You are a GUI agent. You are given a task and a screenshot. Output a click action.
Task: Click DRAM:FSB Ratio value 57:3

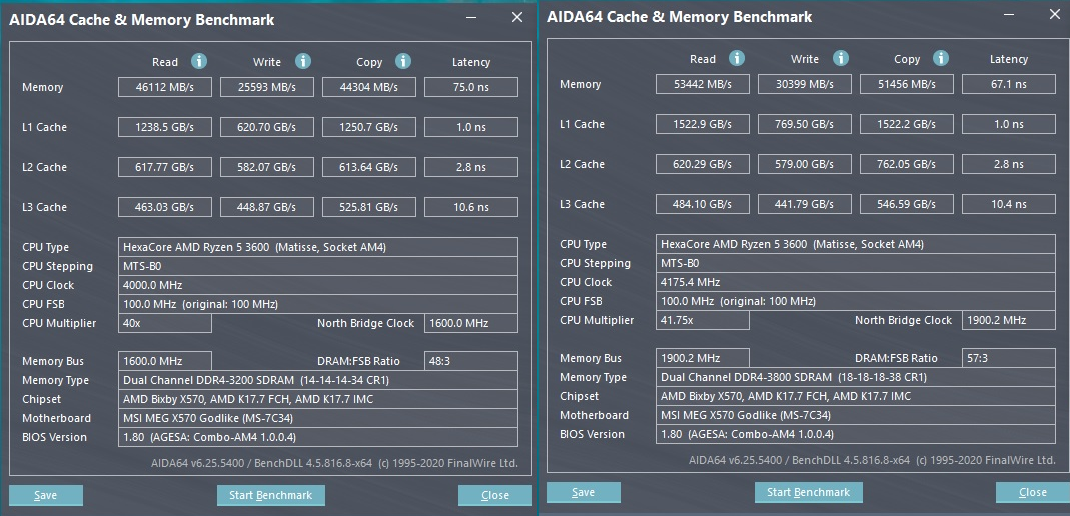[1009, 358]
